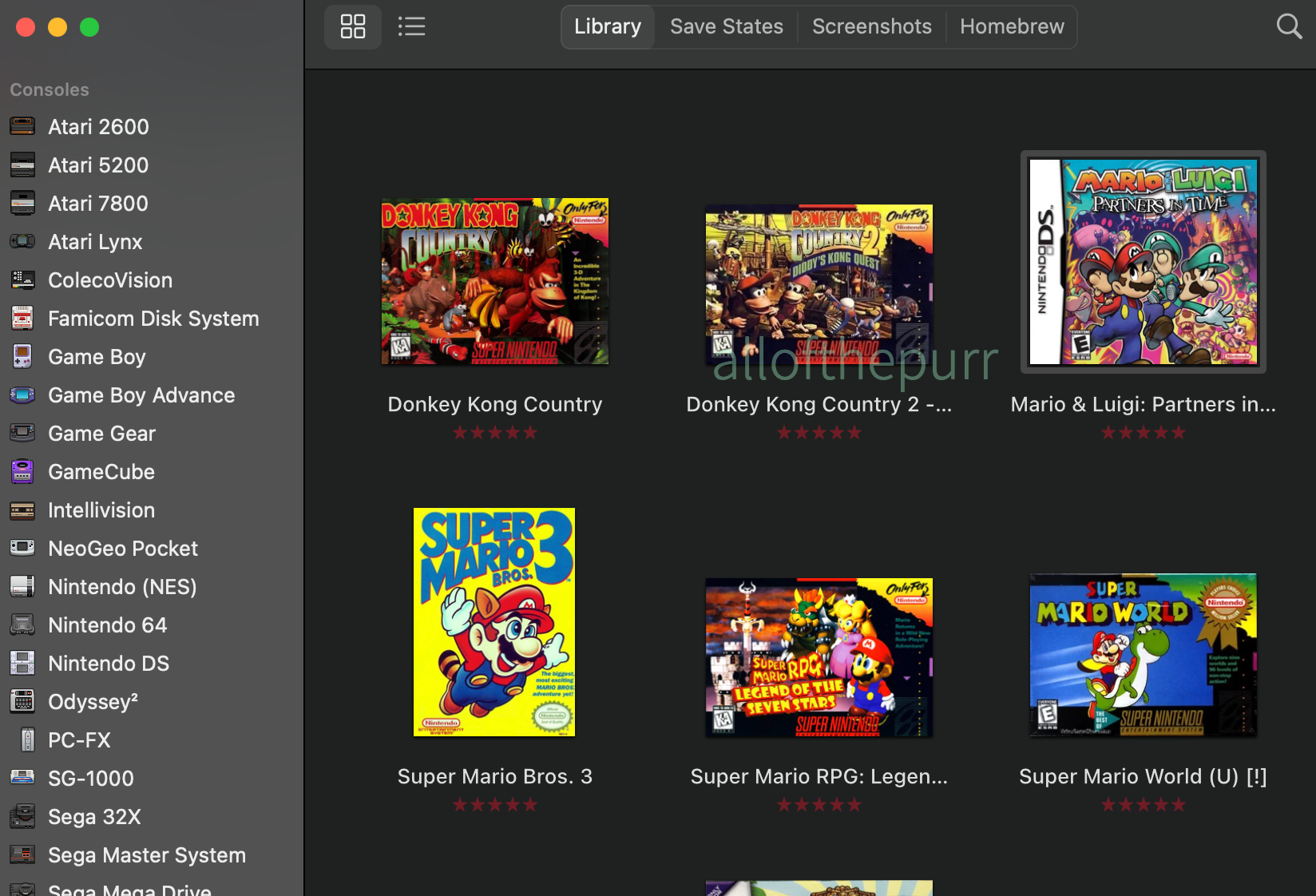The height and width of the screenshot is (896, 1316).
Task: Switch to list view icon
Action: [x=411, y=26]
